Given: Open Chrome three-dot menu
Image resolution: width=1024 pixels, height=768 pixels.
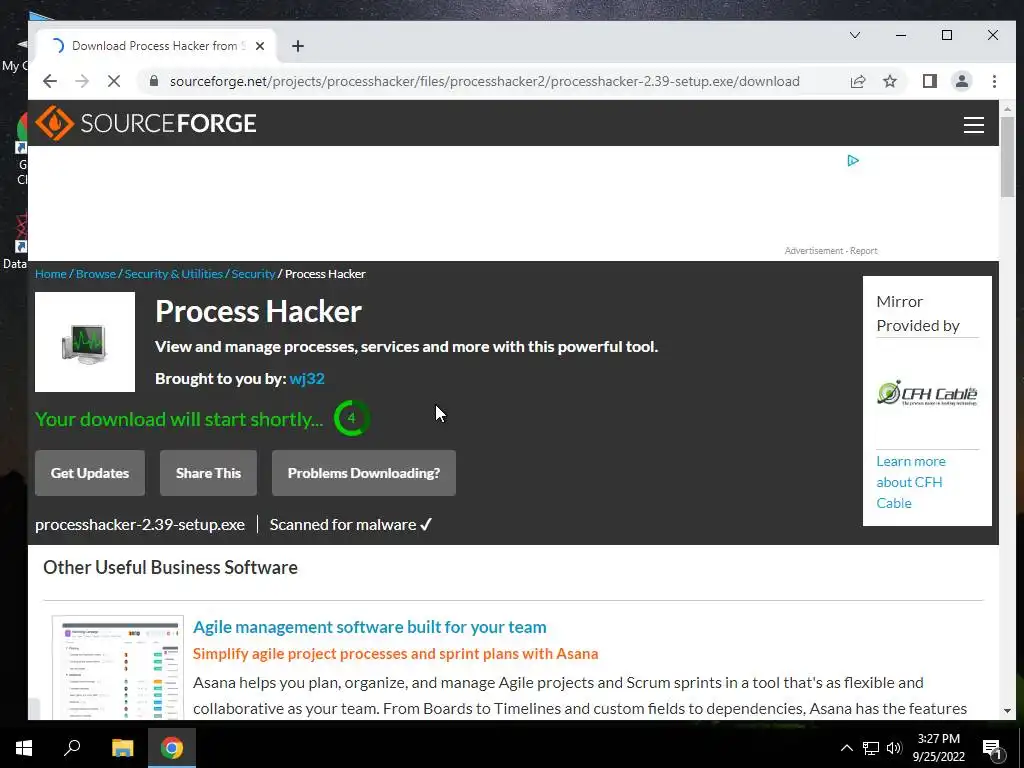Looking at the screenshot, I should tap(994, 81).
